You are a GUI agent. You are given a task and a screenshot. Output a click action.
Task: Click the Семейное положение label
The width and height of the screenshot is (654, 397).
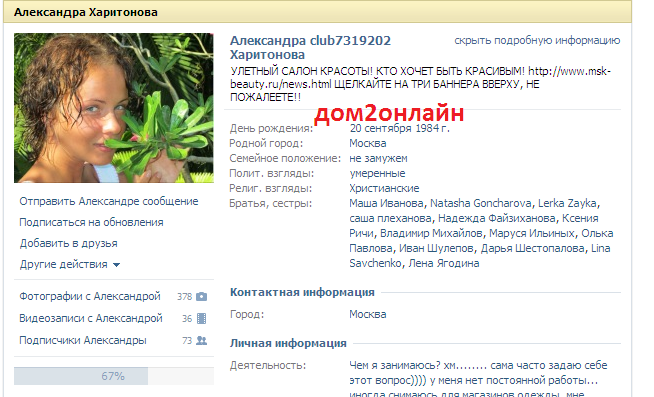click(285, 158)
